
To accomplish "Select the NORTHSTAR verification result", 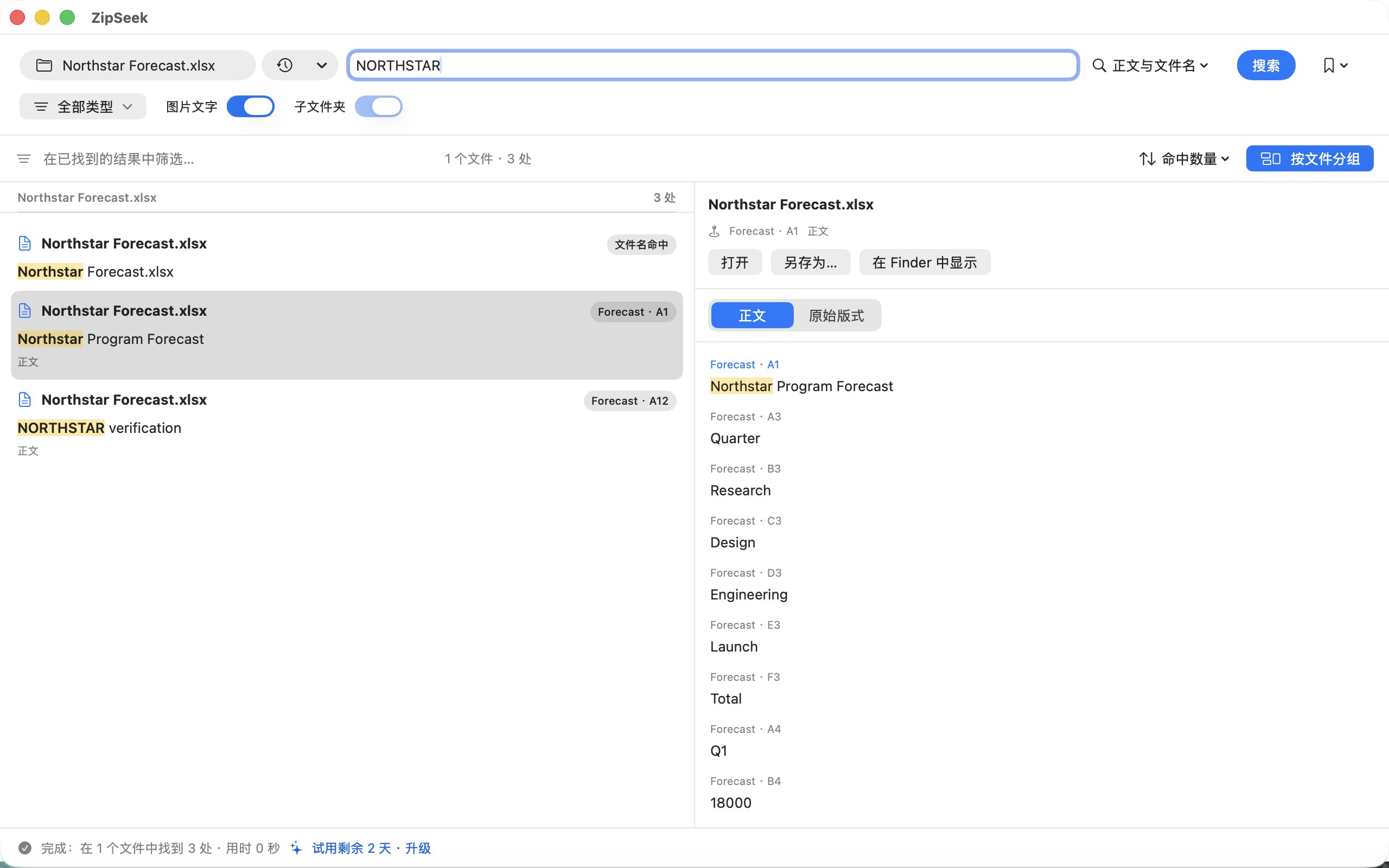I will [x=347, y=424].
